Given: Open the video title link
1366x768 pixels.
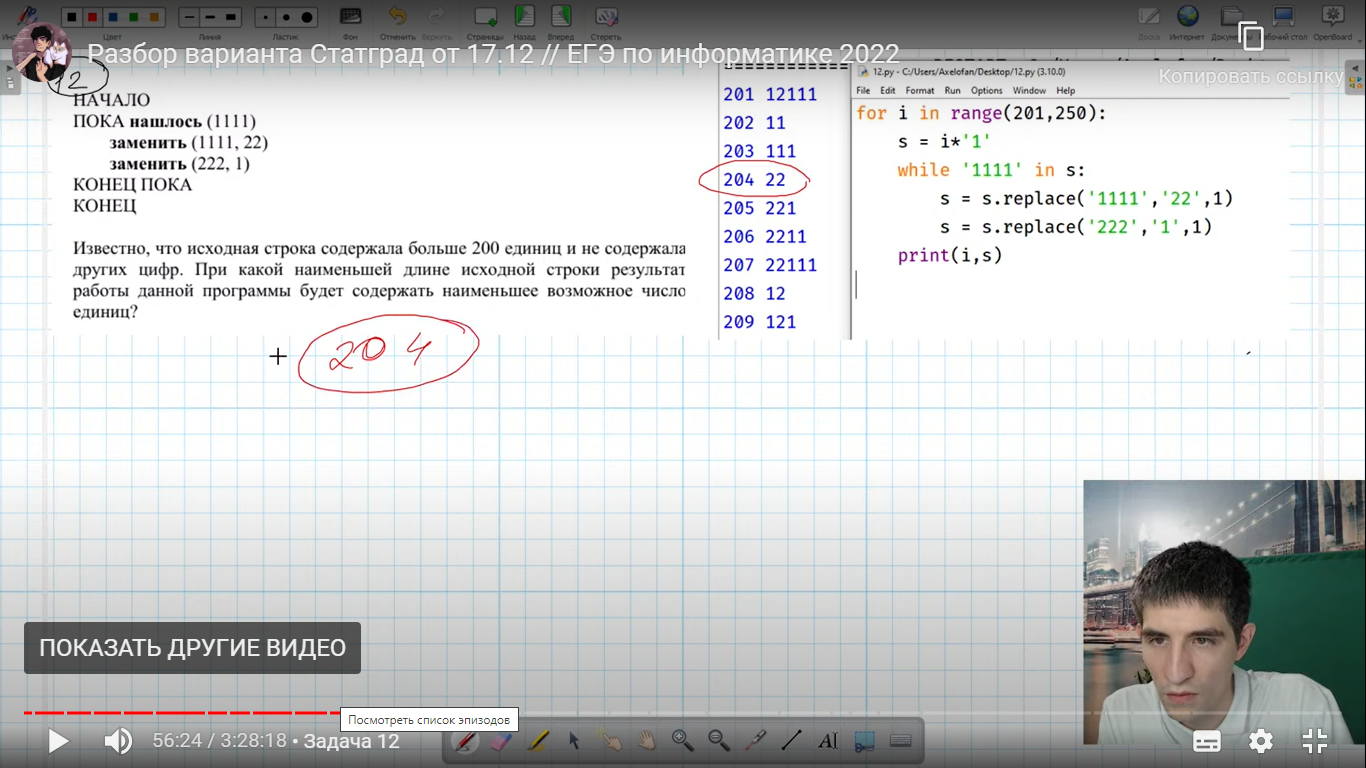Looking at the screenshot, I should tap(493, 53).
